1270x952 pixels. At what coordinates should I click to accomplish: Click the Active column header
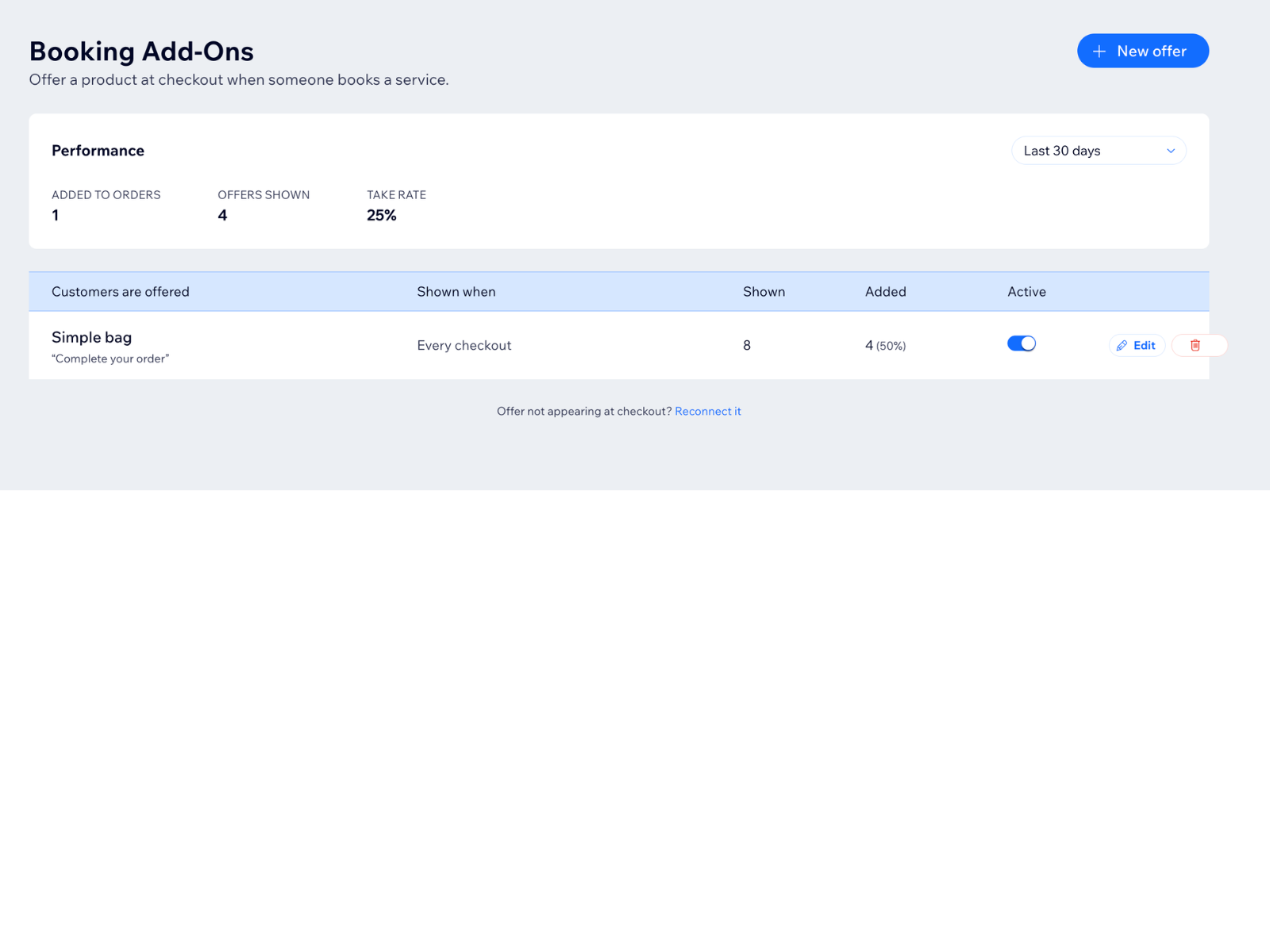tap(1026, 292)
